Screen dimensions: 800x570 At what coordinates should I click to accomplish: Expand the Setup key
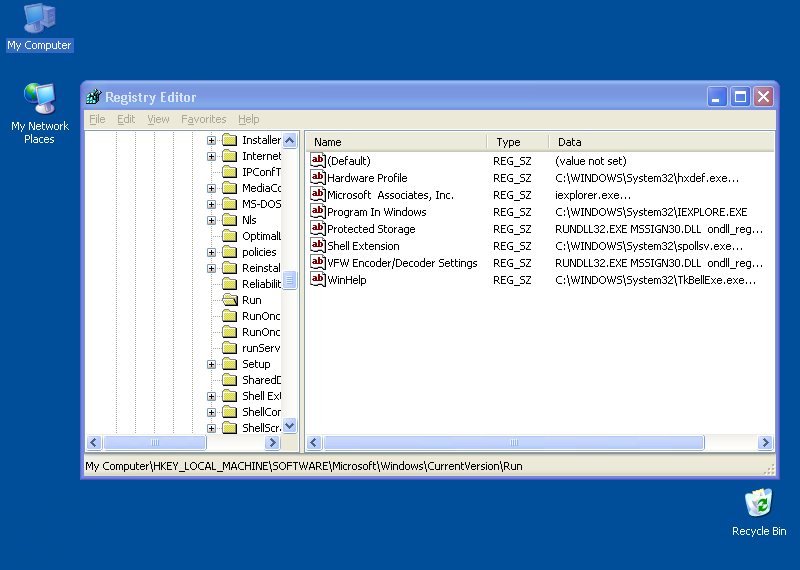coord(211,364)
